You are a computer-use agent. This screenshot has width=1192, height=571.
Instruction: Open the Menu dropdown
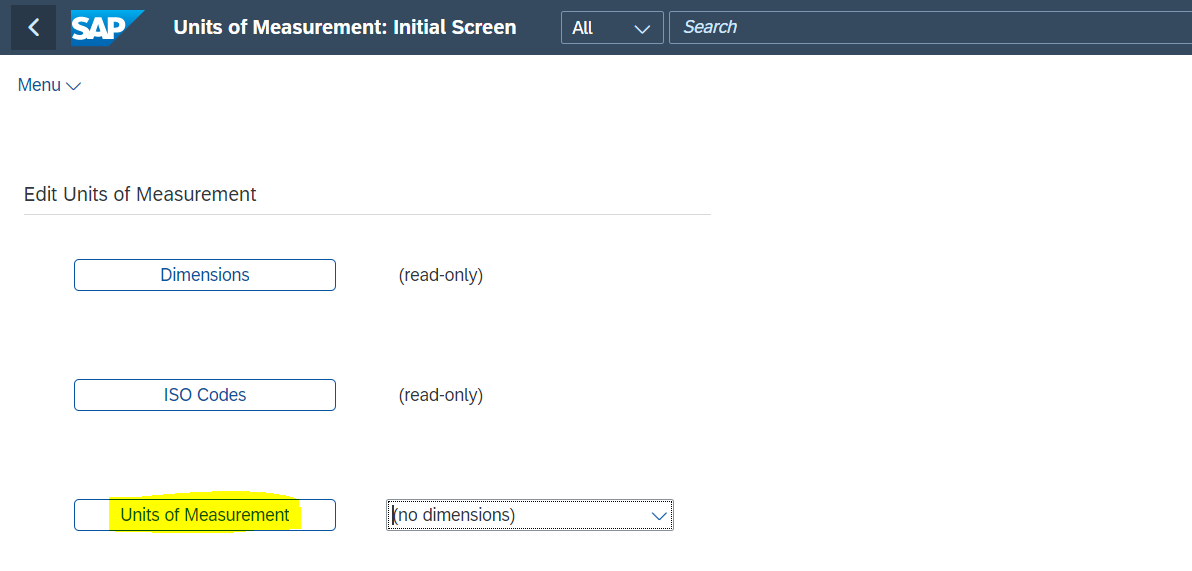(x=49, y=85)
